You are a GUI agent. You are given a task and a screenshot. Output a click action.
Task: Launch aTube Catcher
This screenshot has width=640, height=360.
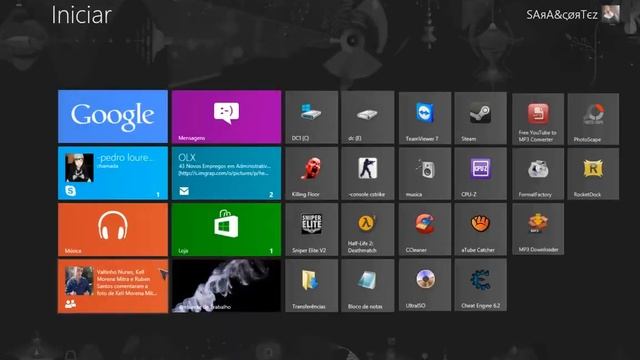(x=480, y=229)
